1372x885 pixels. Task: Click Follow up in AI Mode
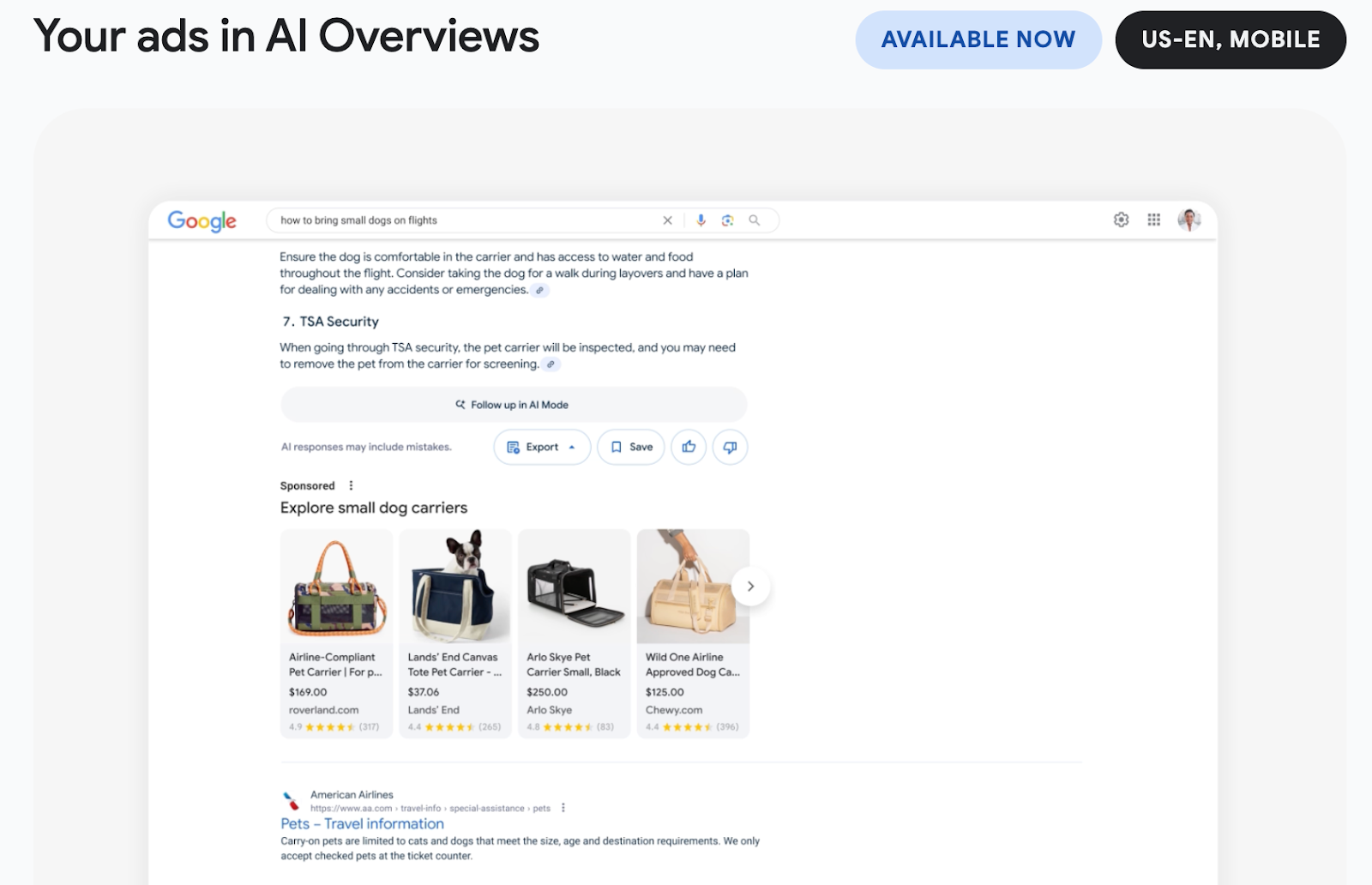pos(514,405)
